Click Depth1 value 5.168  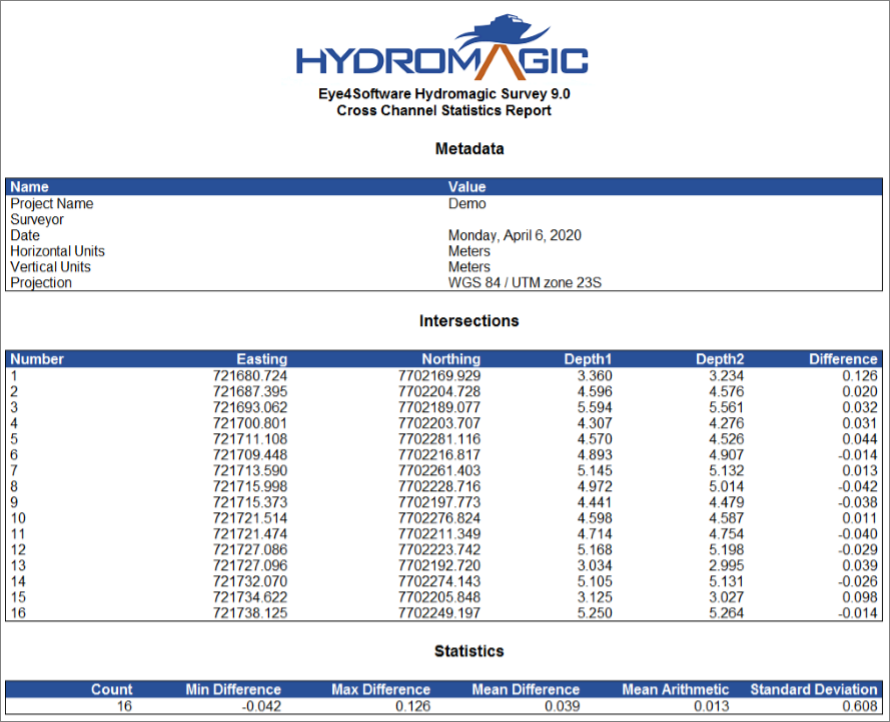(595, 550)
